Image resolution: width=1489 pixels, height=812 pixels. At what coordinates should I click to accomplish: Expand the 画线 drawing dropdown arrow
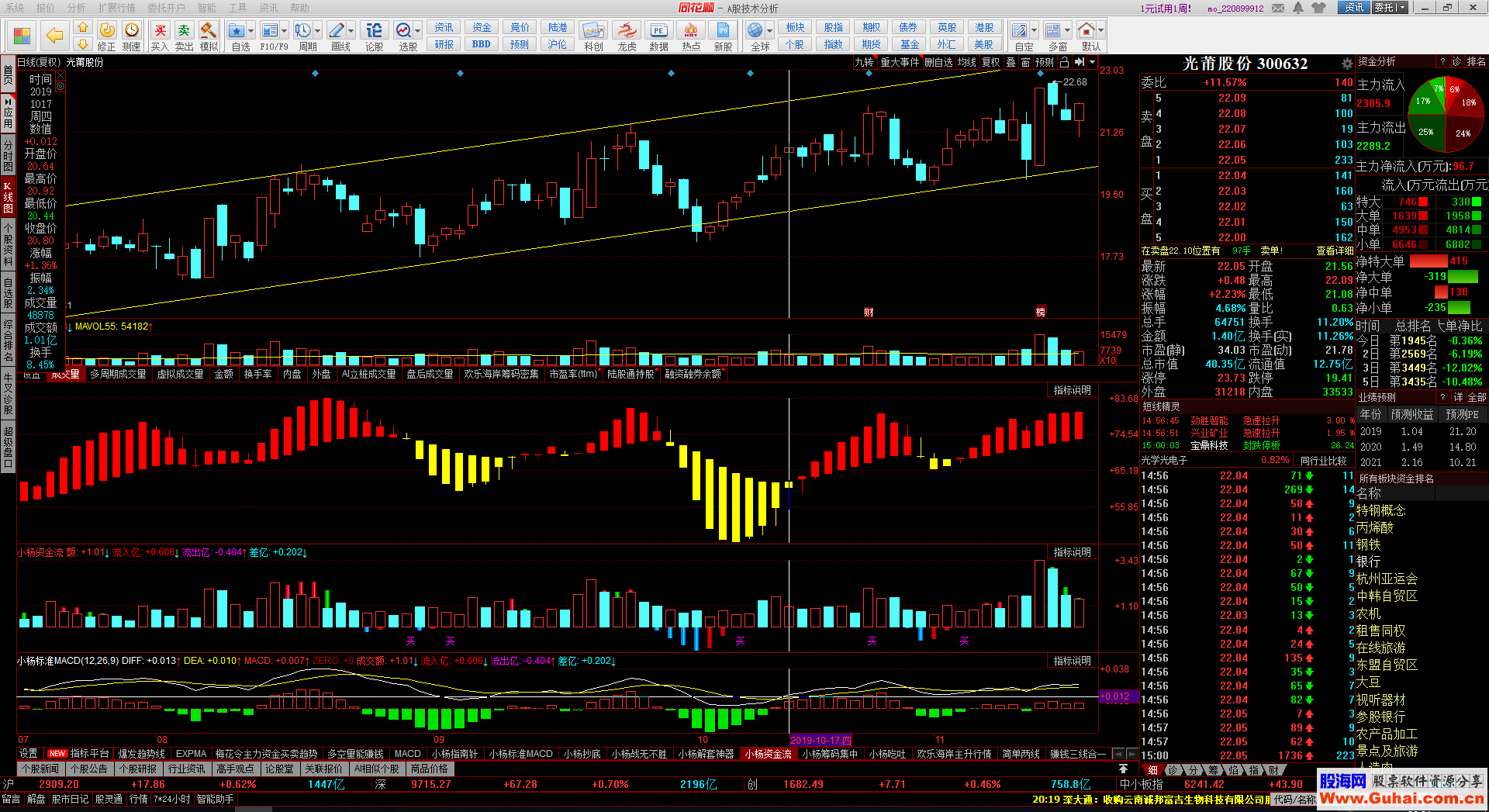(x=351, y=31)
